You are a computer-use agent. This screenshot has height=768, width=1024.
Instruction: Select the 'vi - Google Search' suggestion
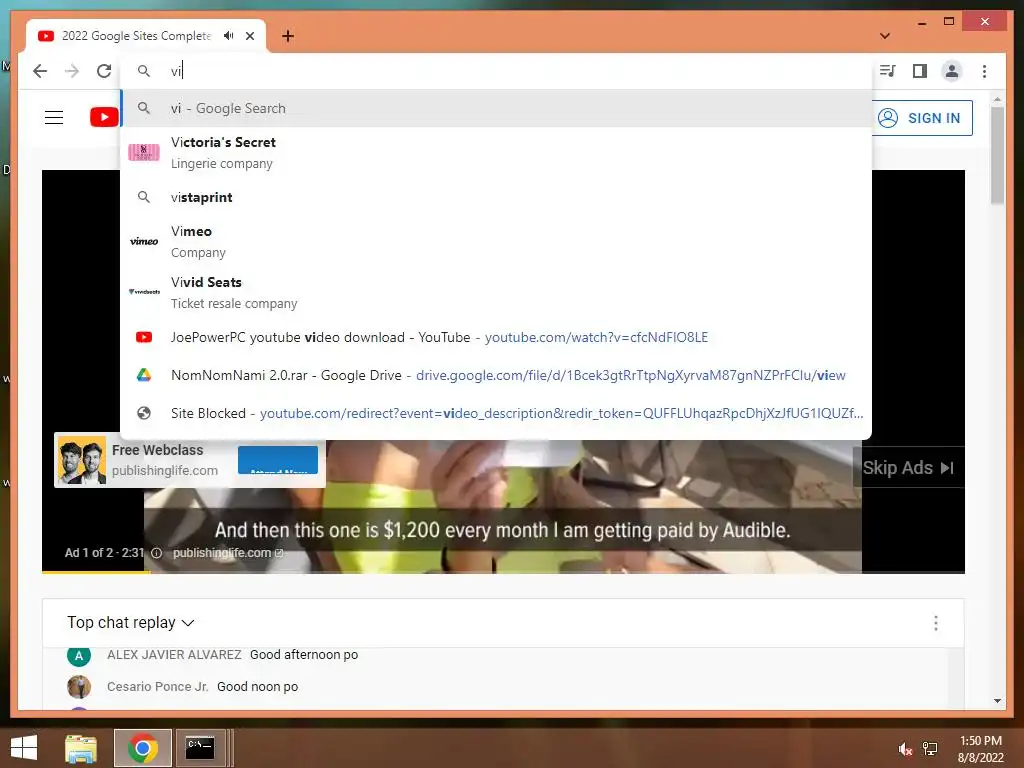[496, 108]
